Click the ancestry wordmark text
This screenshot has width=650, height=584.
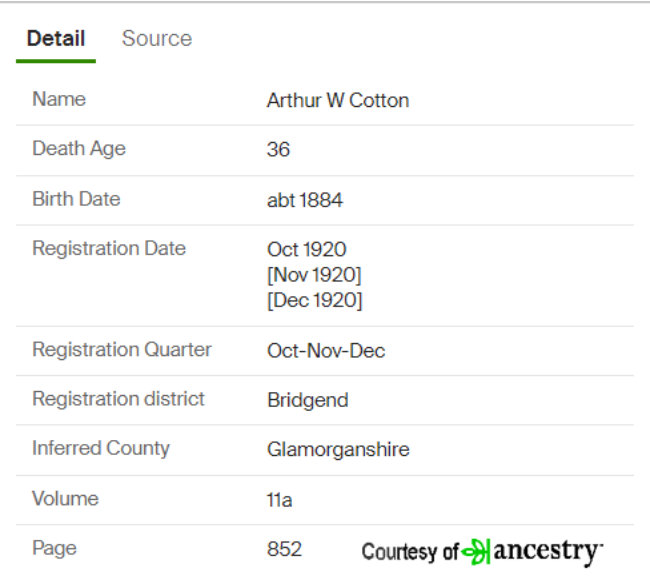(x=548, y=552)
